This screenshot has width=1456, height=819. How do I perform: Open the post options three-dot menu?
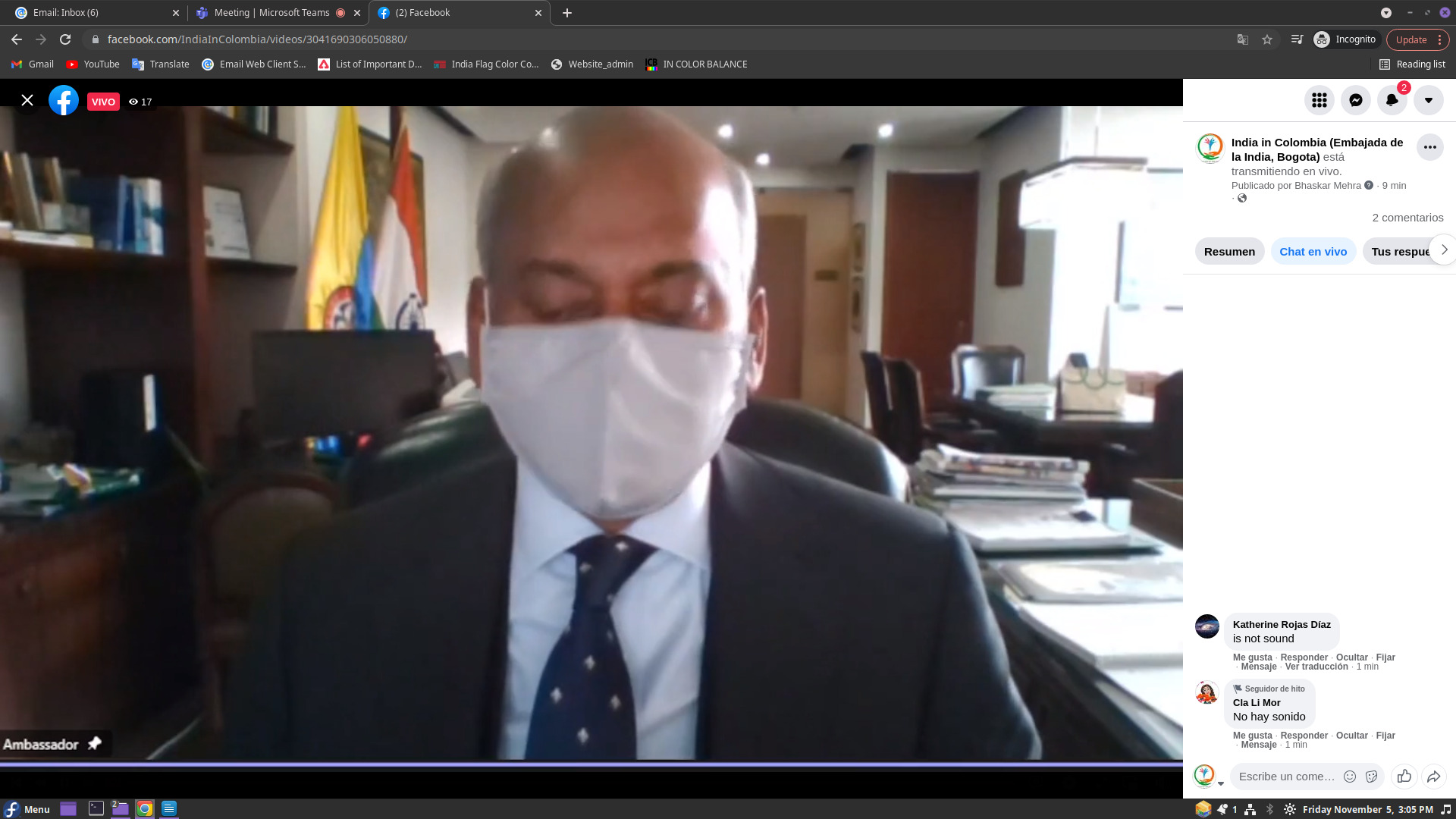point(1429,147)
